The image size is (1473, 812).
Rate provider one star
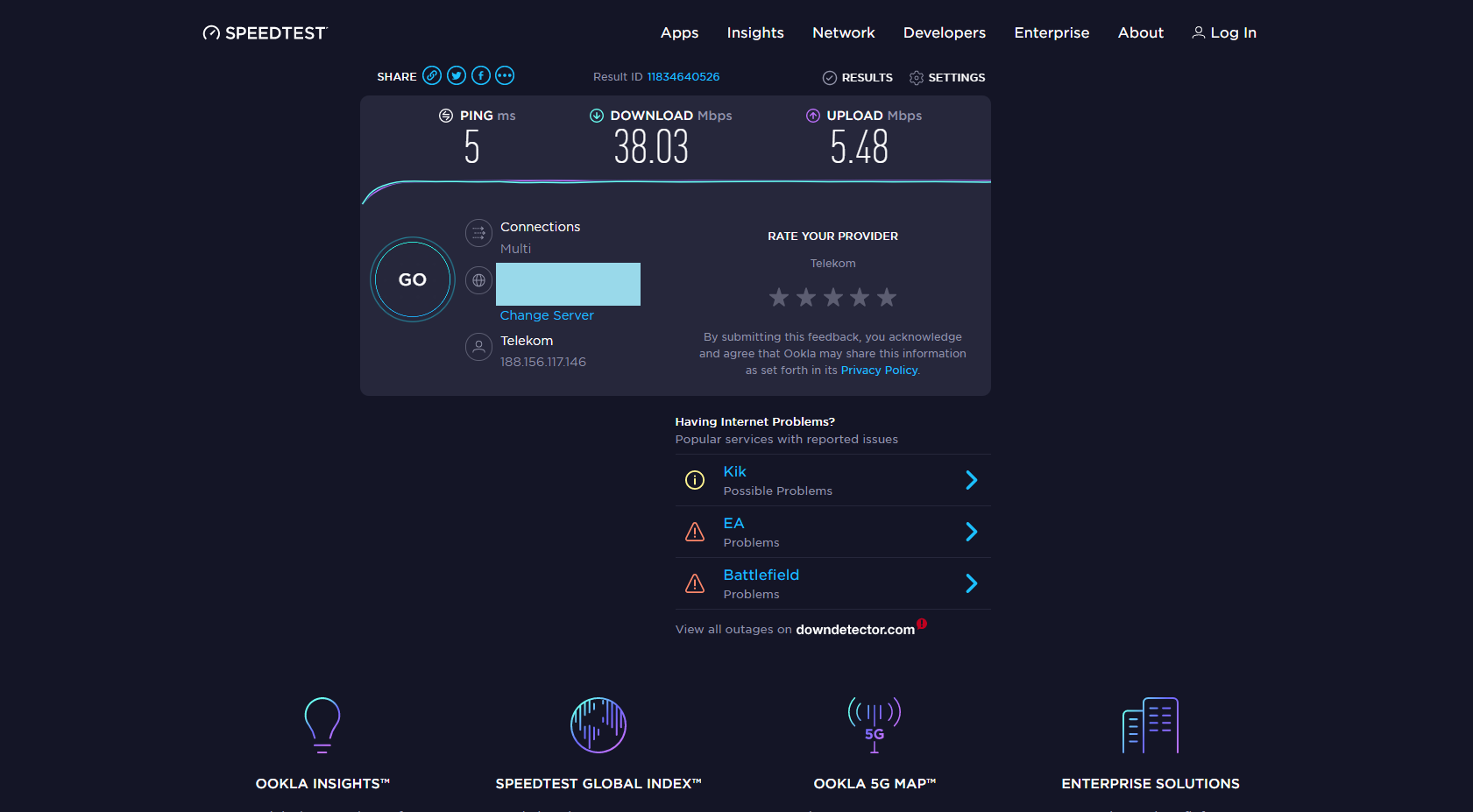[779, 298]
